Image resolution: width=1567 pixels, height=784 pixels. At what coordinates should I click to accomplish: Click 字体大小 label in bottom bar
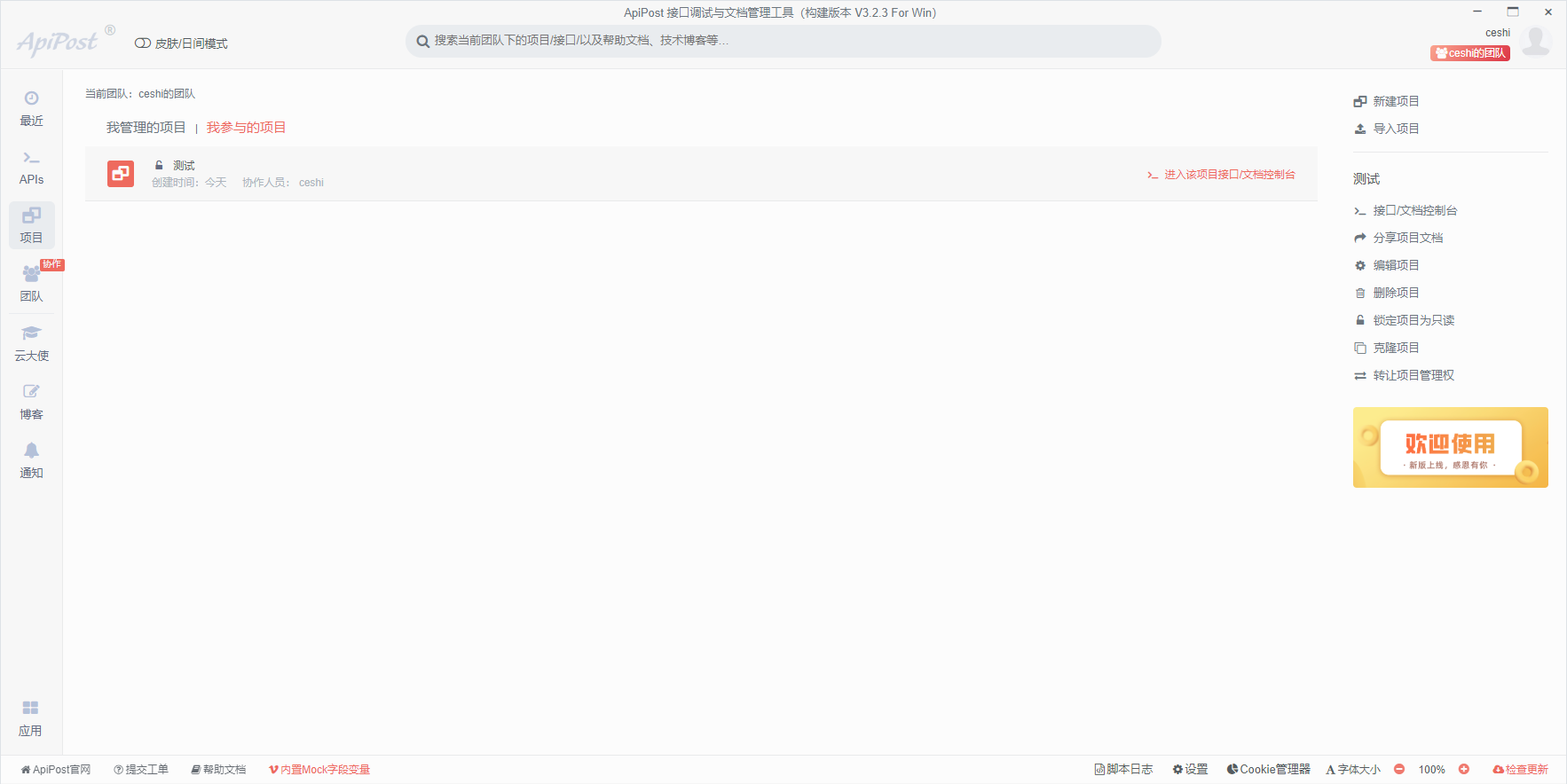tap(1353, 770)
